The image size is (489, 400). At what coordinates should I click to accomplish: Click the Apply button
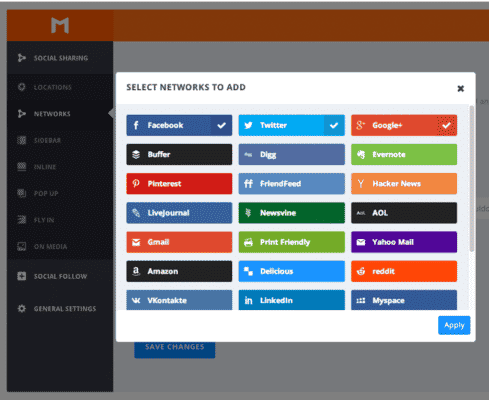click(454, 325)
